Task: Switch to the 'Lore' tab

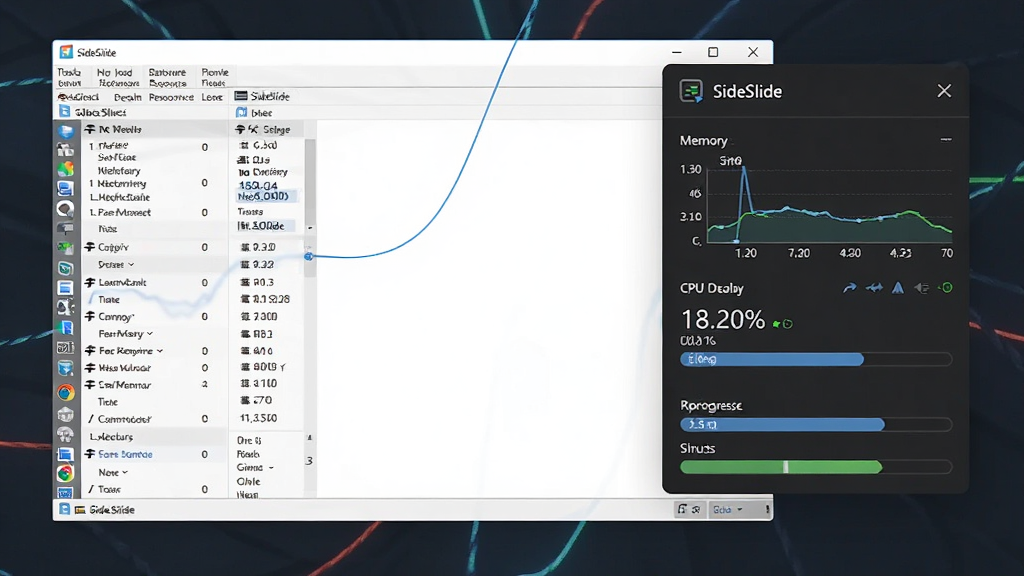Action: click(x=212, y=97)
